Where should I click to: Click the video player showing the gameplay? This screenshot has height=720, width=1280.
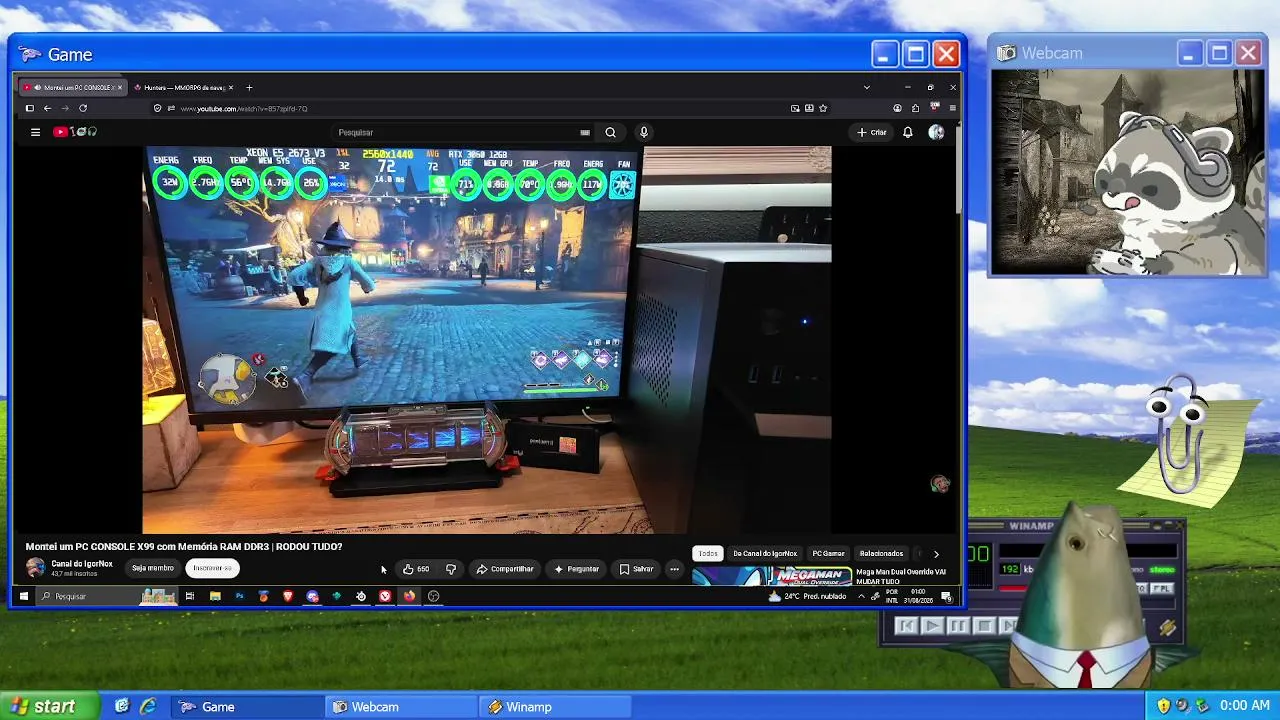(x=486, y=340)
